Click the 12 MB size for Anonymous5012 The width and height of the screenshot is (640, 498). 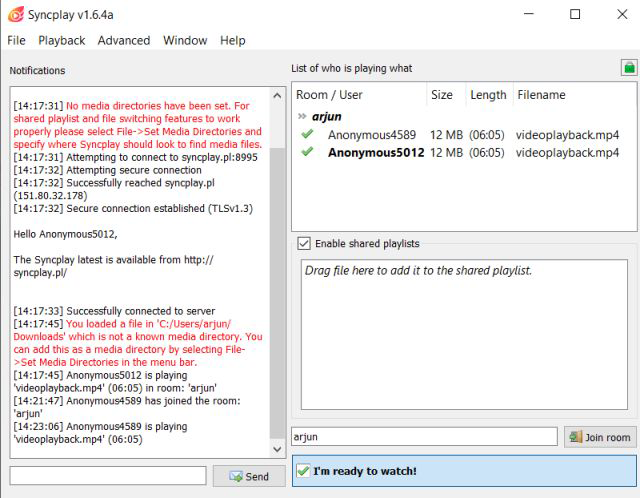tap(447, 153)
